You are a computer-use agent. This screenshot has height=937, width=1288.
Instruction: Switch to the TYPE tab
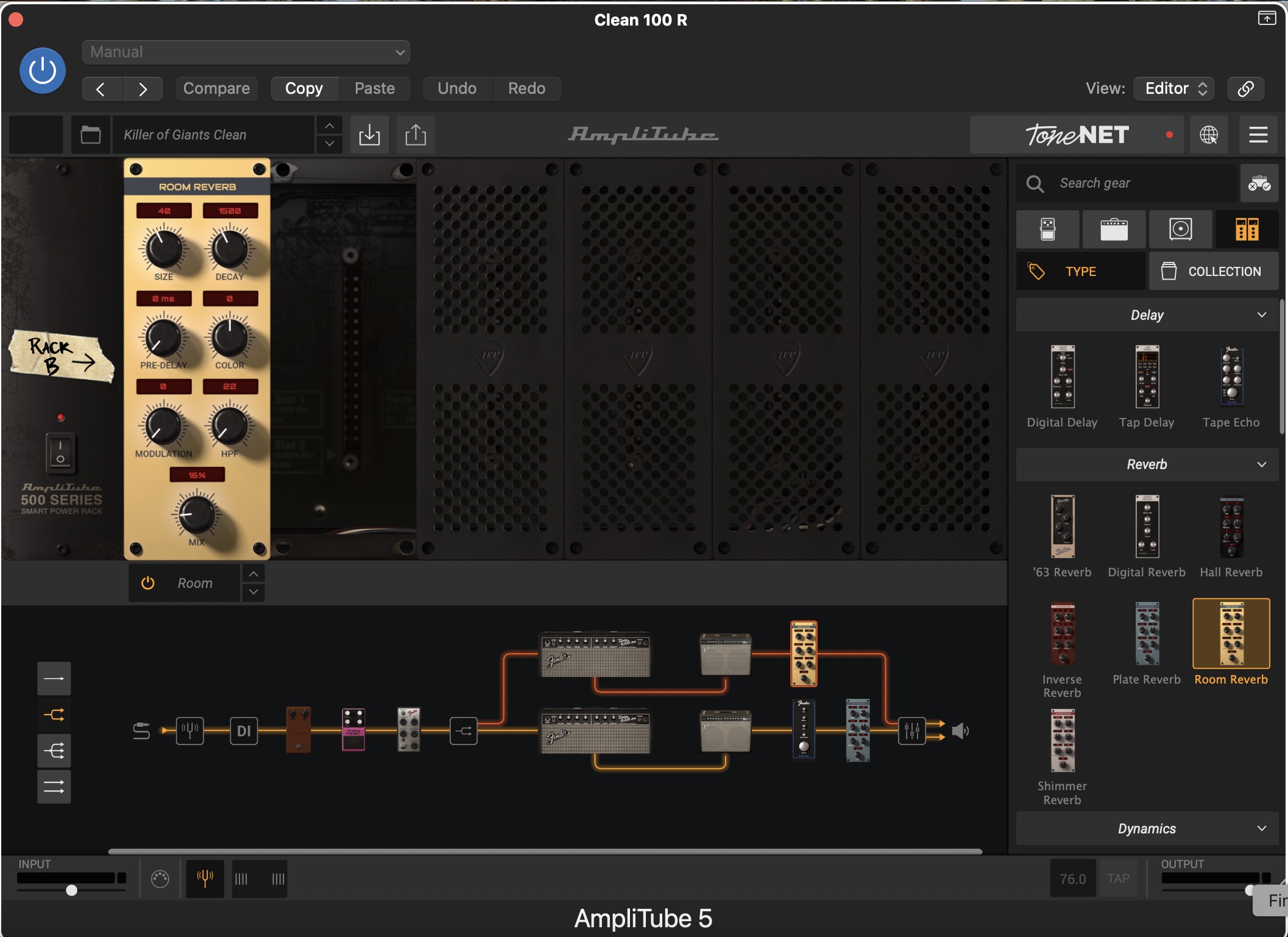1081,272
